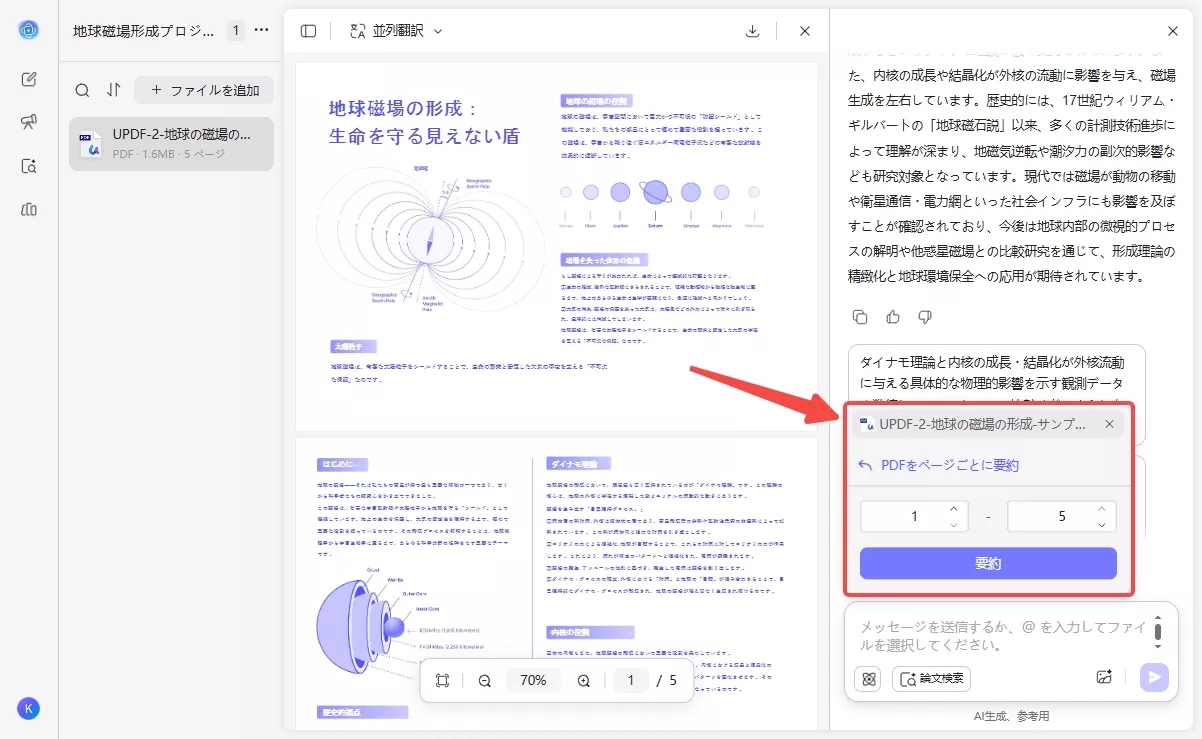
Task: Select the UPDF-2-地球の磁場の file item
Action: point(171,143)
